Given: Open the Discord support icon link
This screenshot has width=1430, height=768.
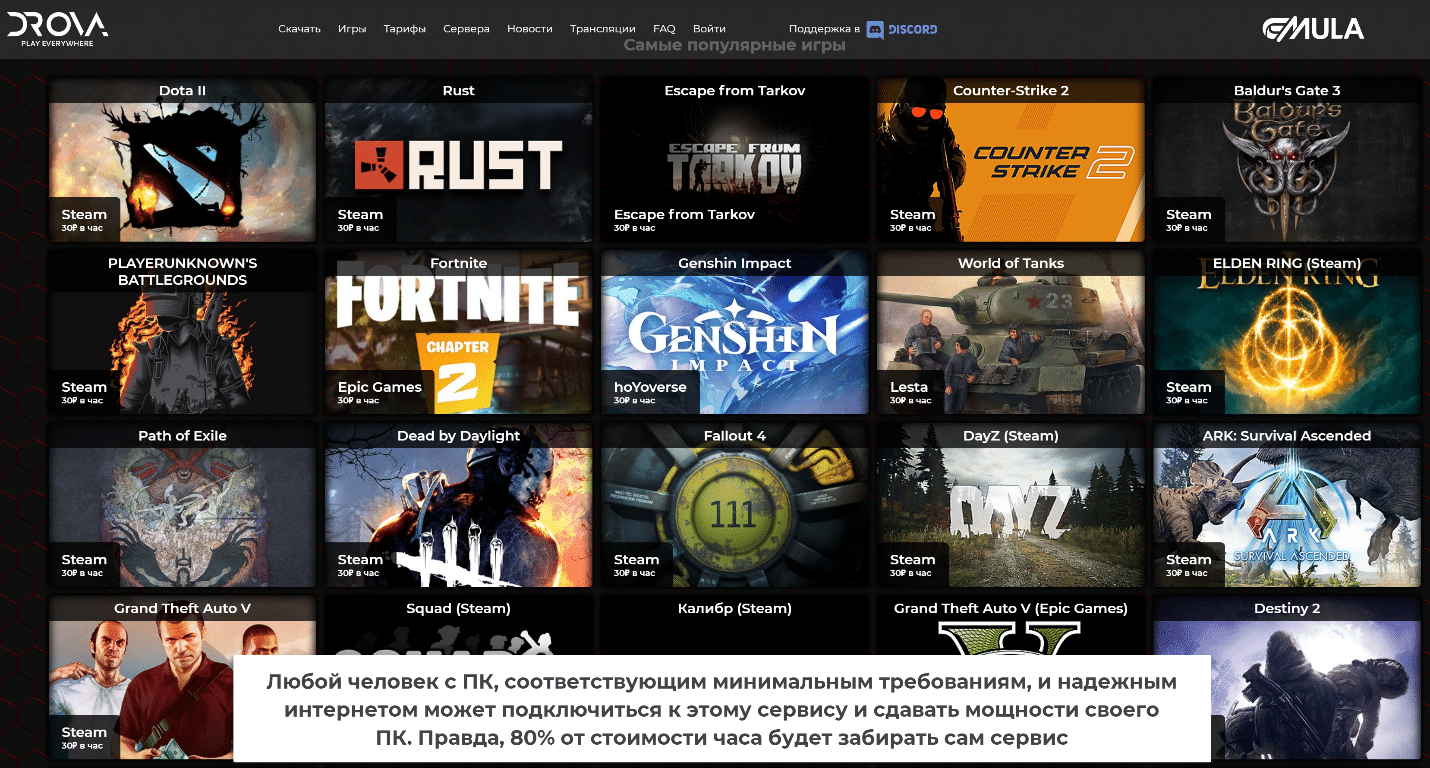Looking at the screenshot, I should click(x=901, y=29).
